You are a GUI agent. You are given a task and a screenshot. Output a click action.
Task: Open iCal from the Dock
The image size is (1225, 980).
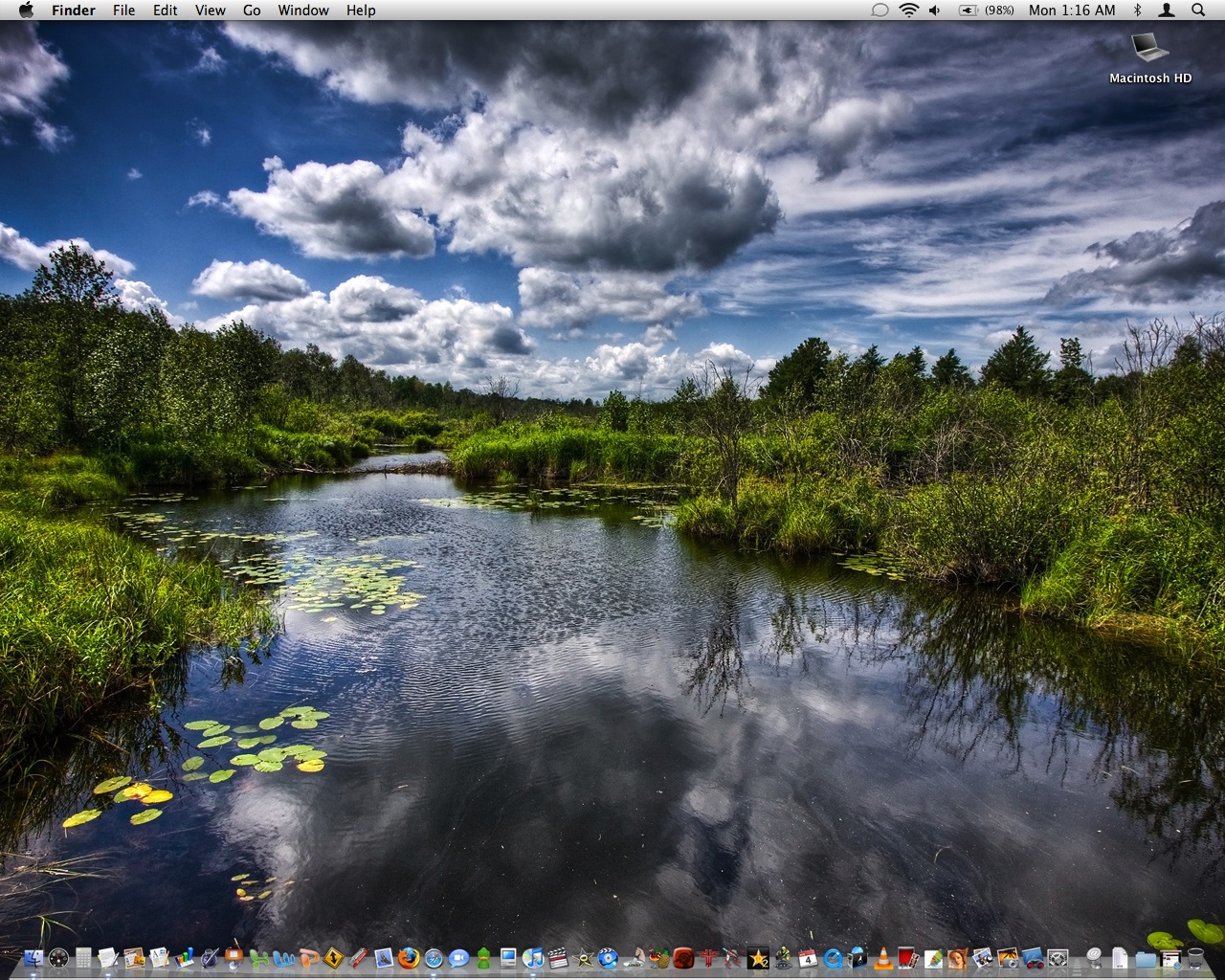tap(808, 957)
